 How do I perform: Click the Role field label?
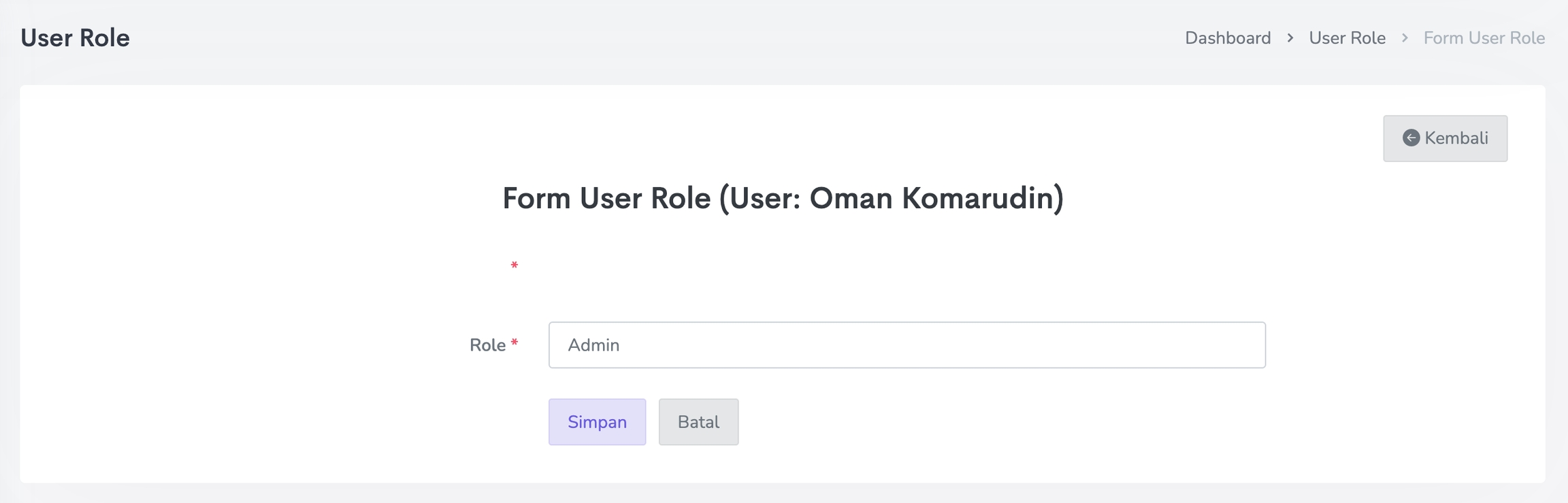pyautogui.click(x=487, y=345)
